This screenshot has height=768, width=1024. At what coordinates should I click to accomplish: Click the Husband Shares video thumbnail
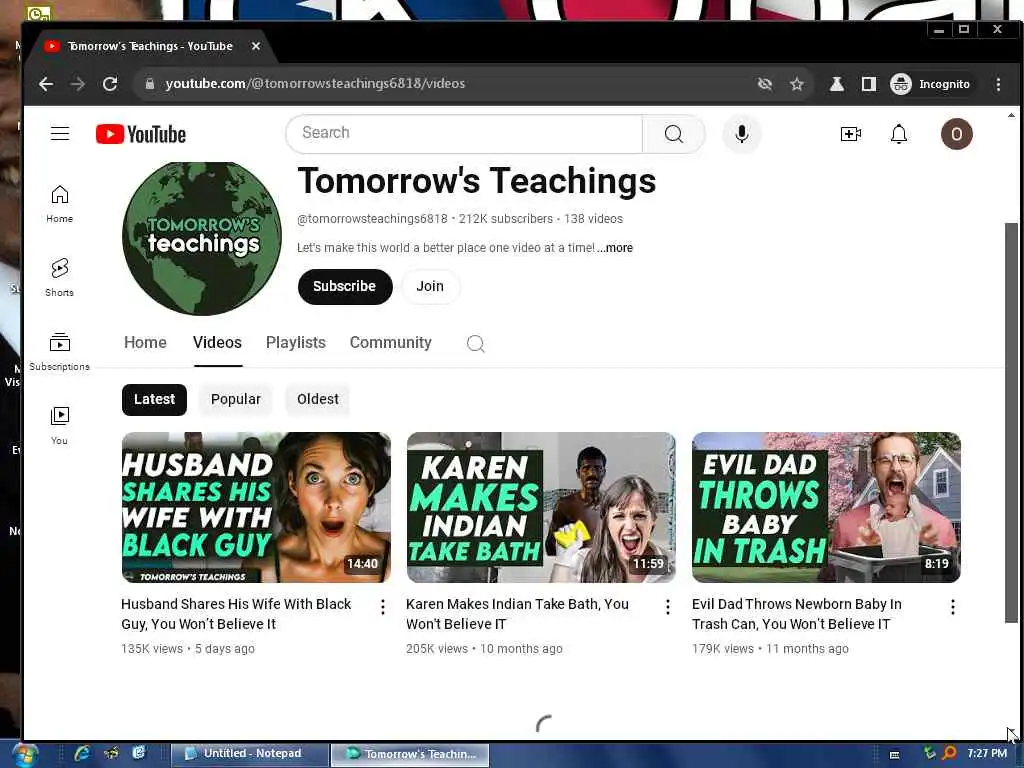256,507
